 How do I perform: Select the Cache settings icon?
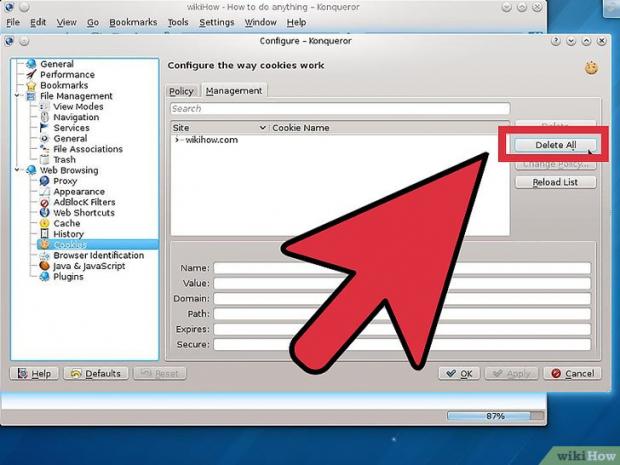pos(45,223)
